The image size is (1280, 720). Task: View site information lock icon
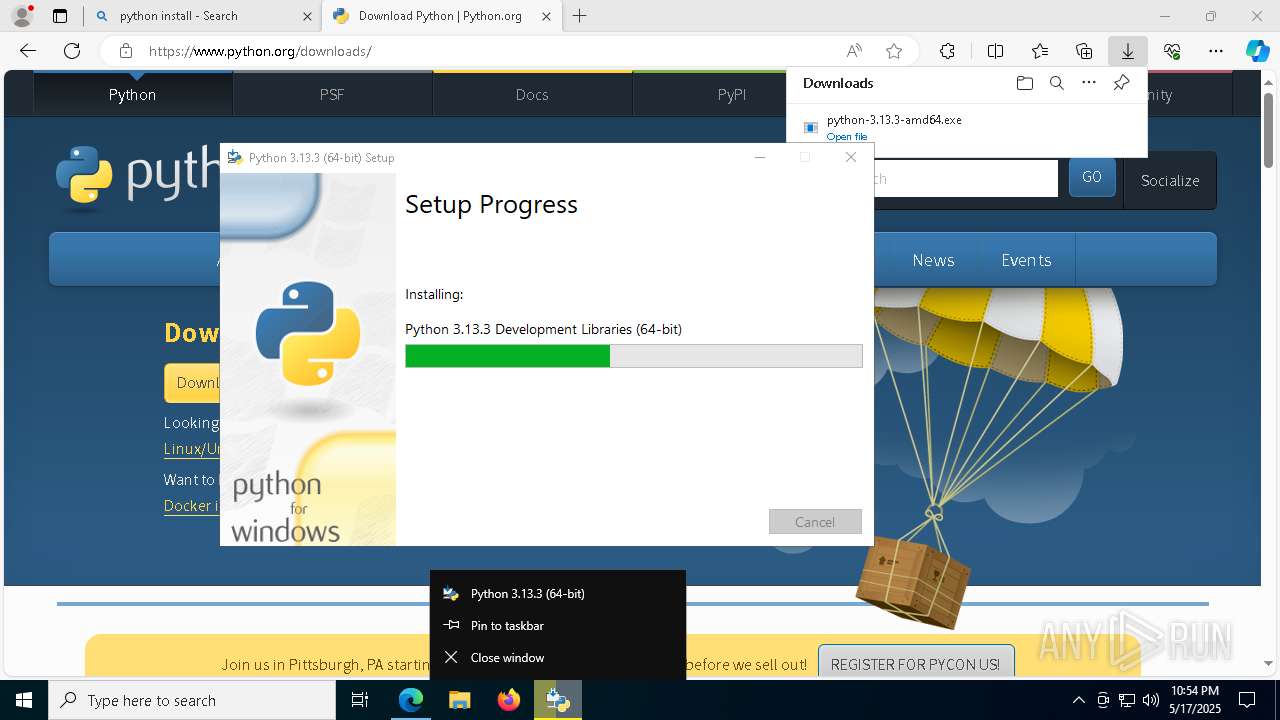point(125,51)
